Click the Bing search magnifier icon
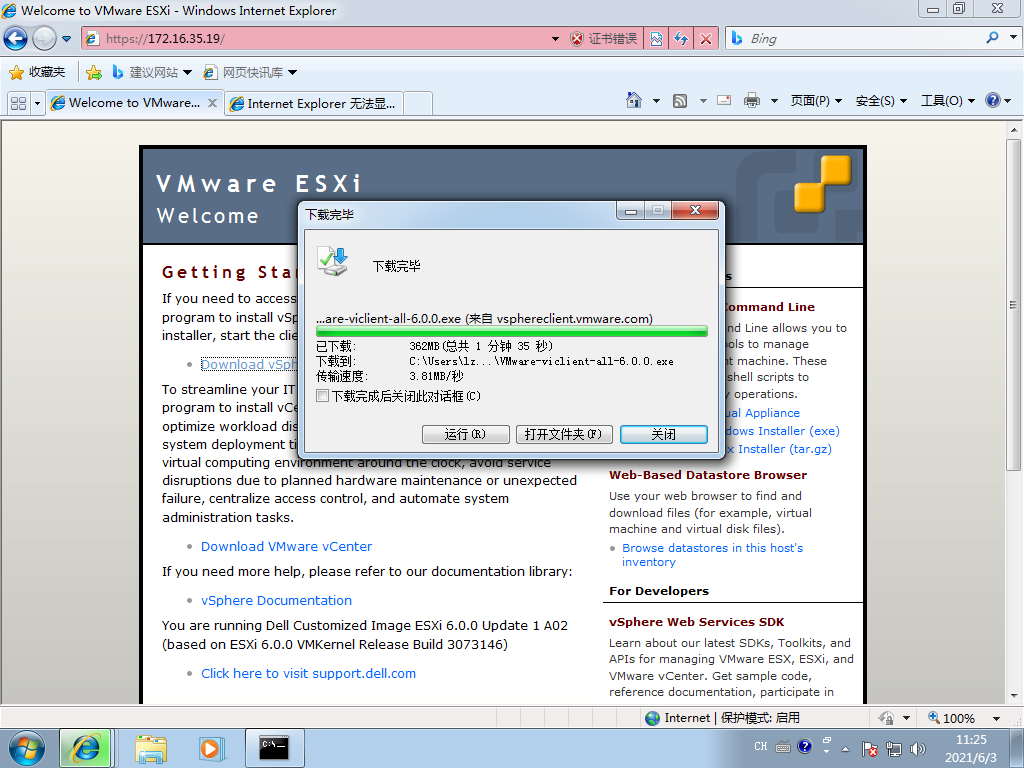This screenshot has width=1024, height=768. click(993, 38)
